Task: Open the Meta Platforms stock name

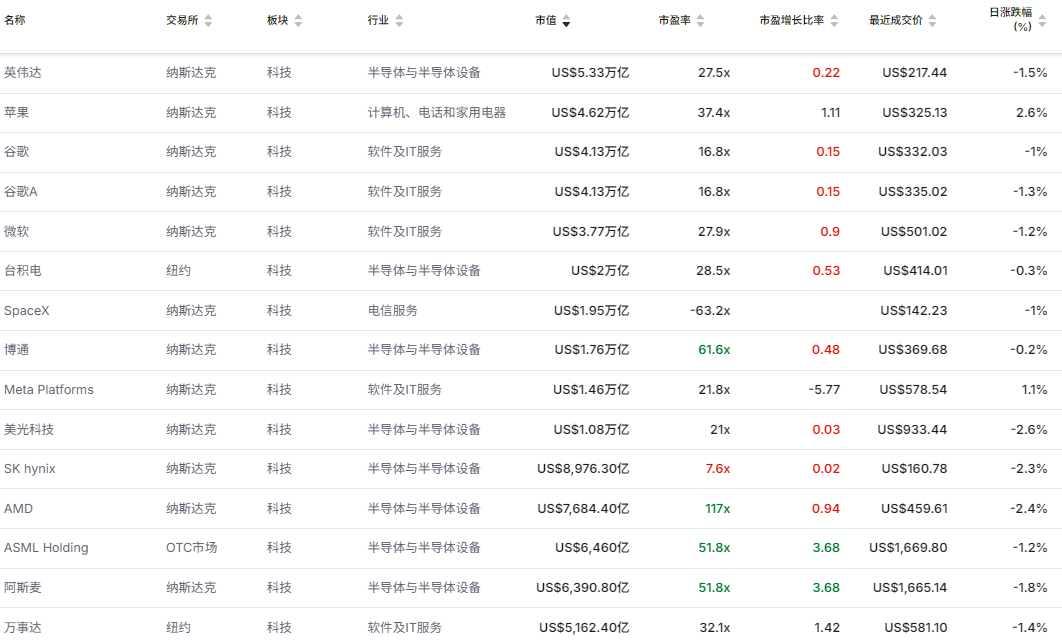Action: [49, 390]
